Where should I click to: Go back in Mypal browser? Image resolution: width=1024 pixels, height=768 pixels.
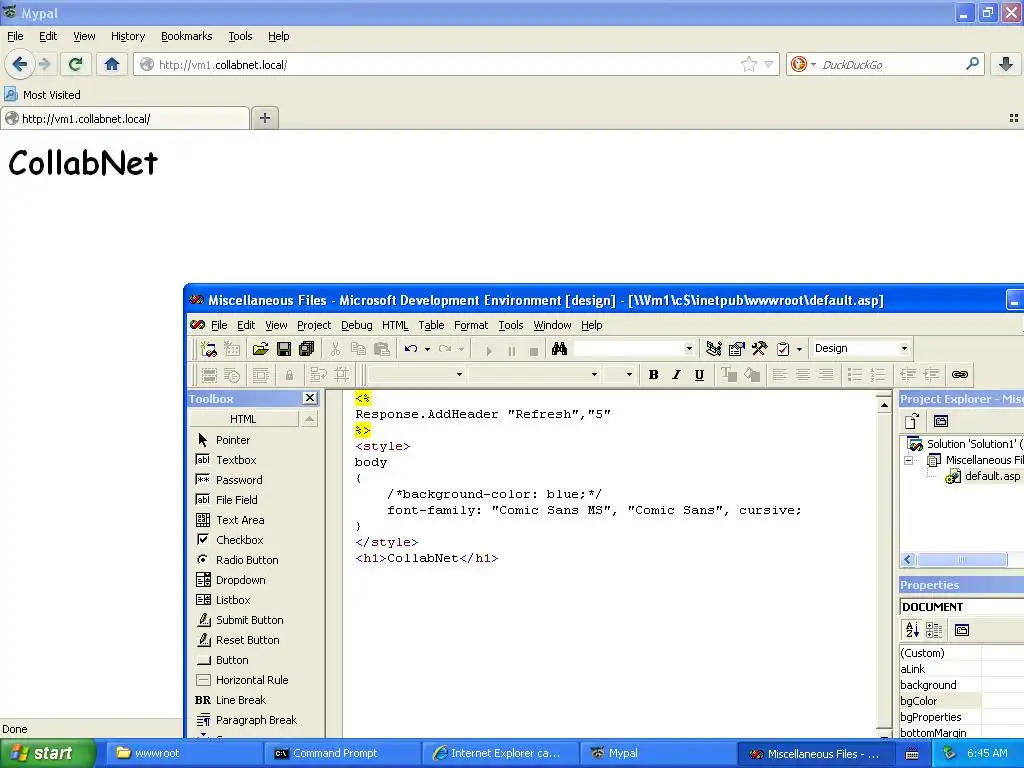[x=20, y=64]
